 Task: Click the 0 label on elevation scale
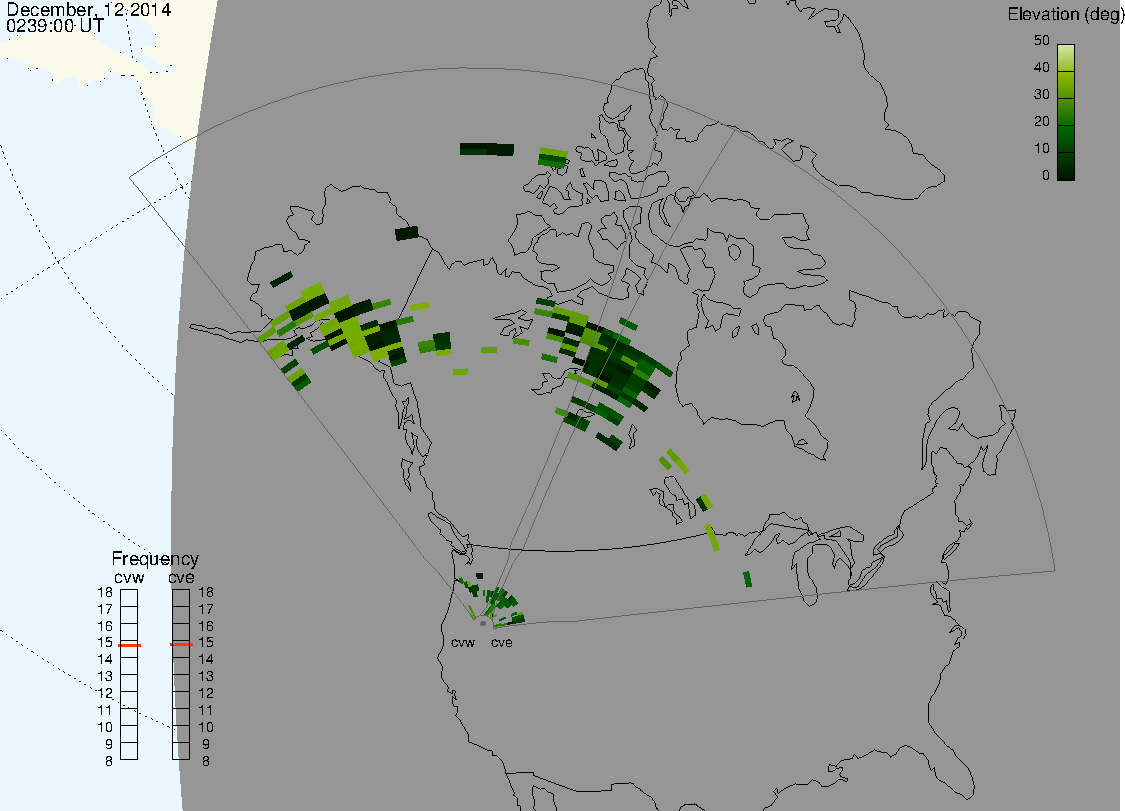[1045, 176]
